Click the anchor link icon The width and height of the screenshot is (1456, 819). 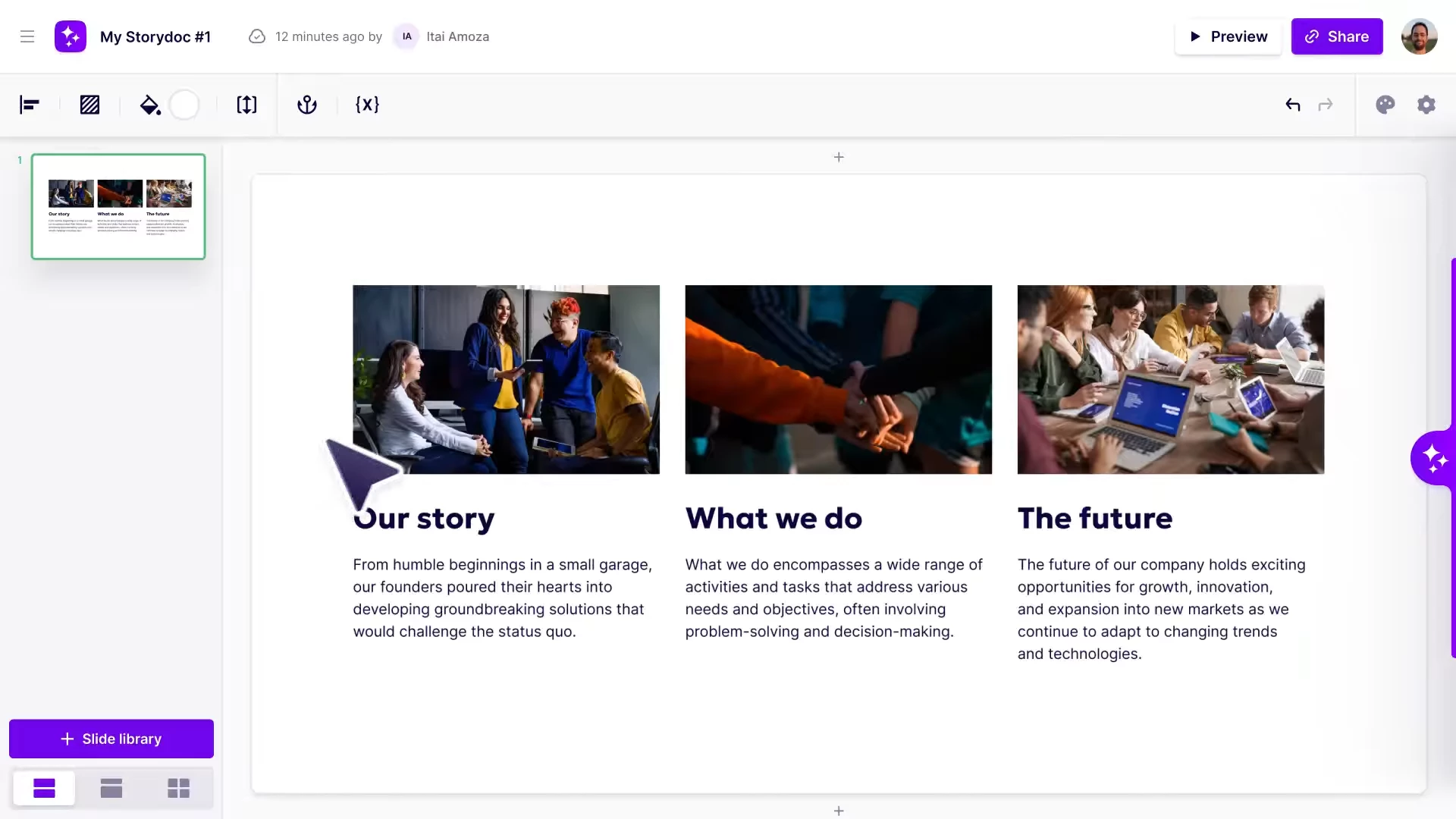click(x=307, y=105)
